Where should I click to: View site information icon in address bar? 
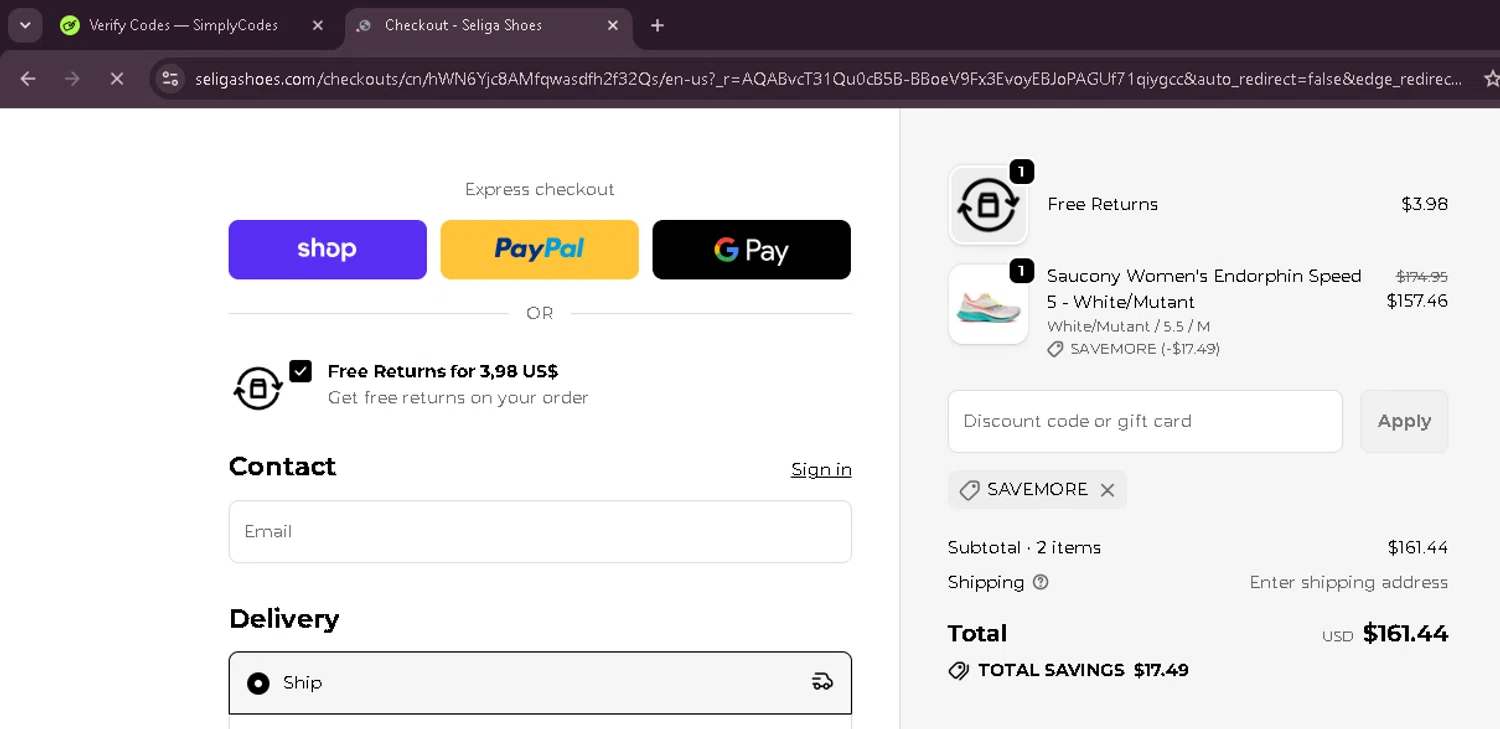[170, 78]
